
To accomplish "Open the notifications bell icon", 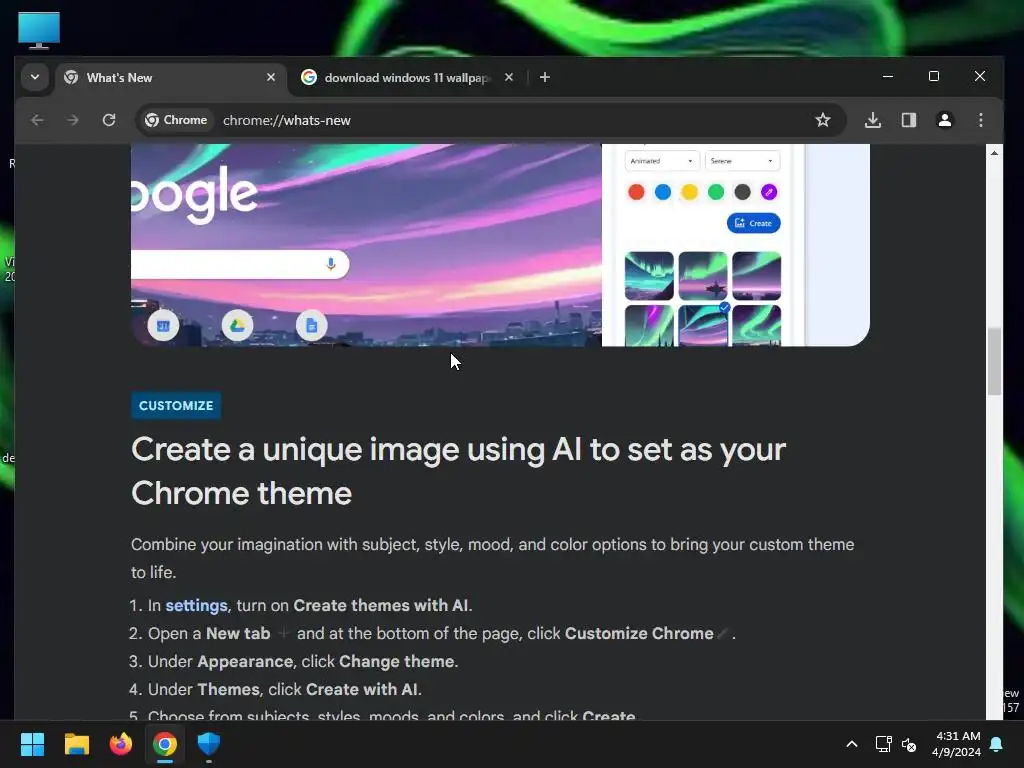I will pyautogui.click(x=997, y=744).
